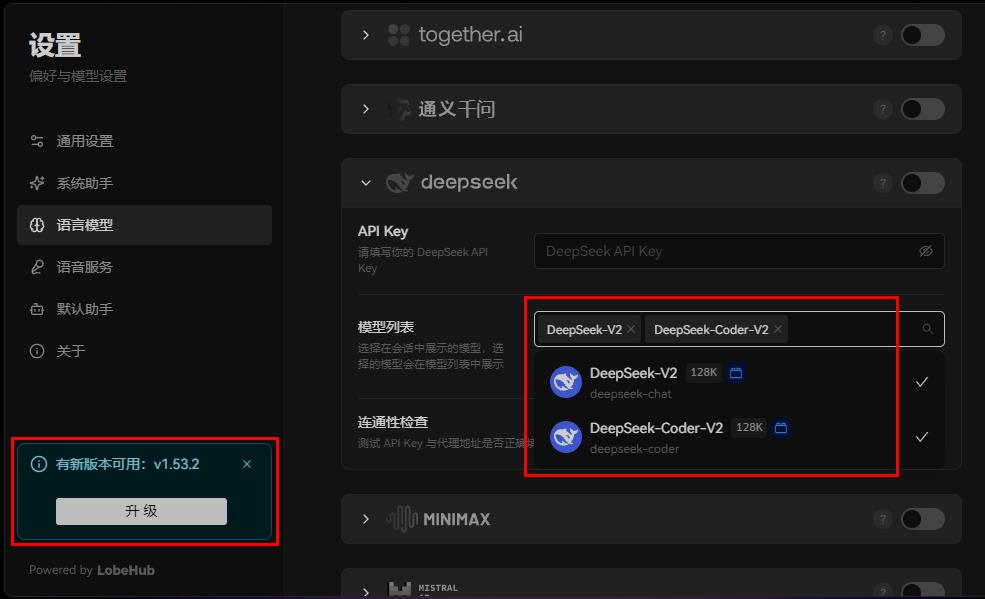Remove the DeepSeek-Coder-V2 tag
Screen dimensions: 985x599
tap(778, 329)
